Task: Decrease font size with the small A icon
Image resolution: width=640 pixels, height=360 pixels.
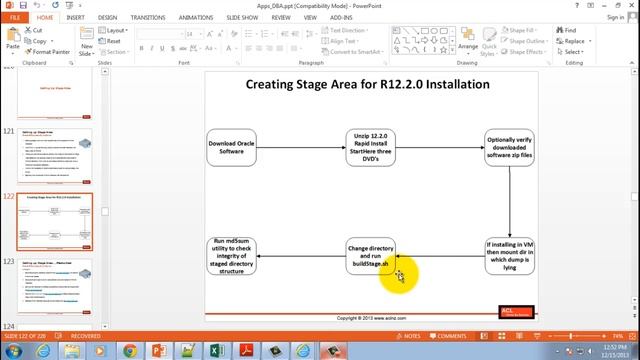Action: (x=220, y=34)
